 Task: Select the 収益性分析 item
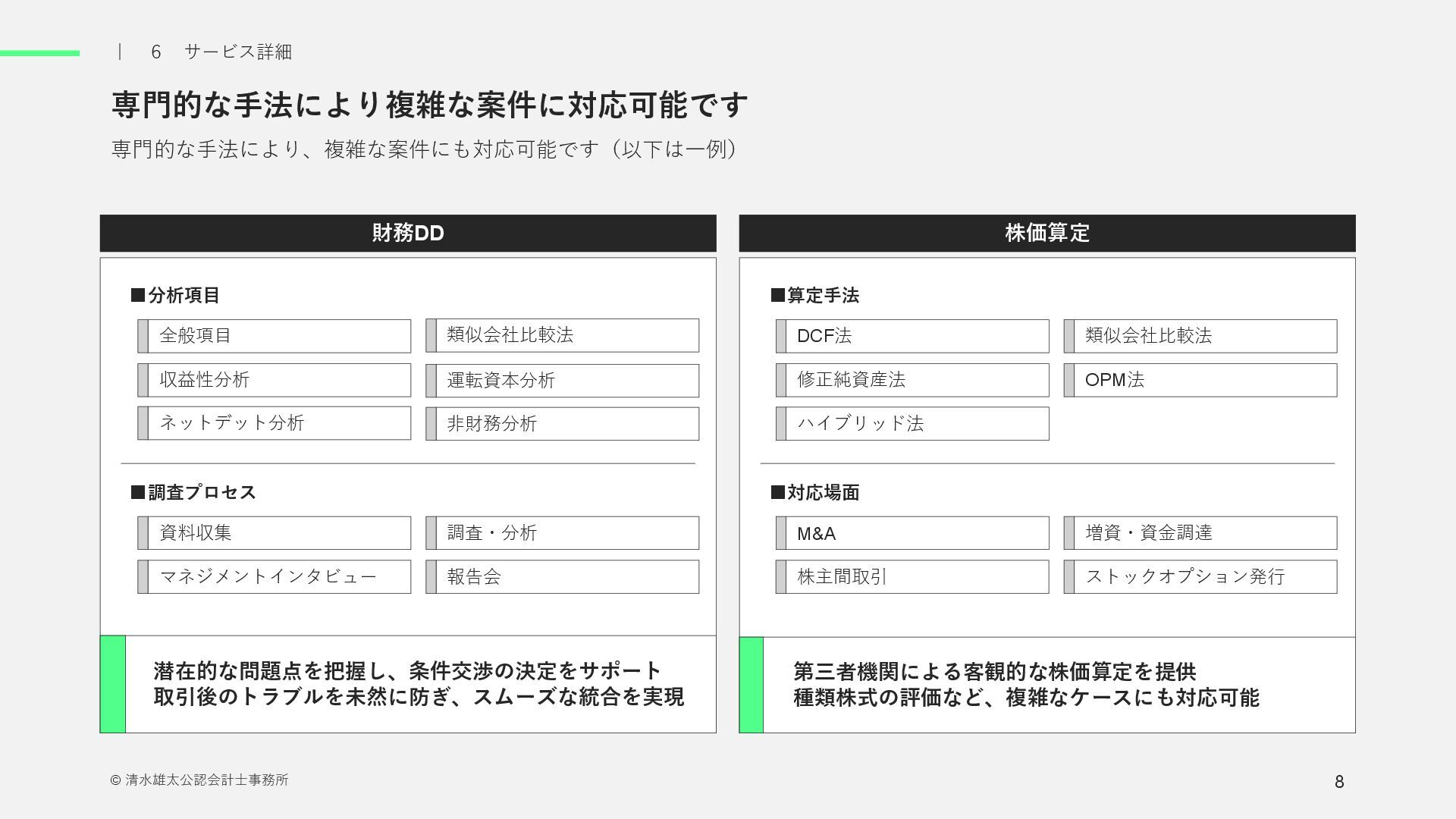click(x=274, y=380)
